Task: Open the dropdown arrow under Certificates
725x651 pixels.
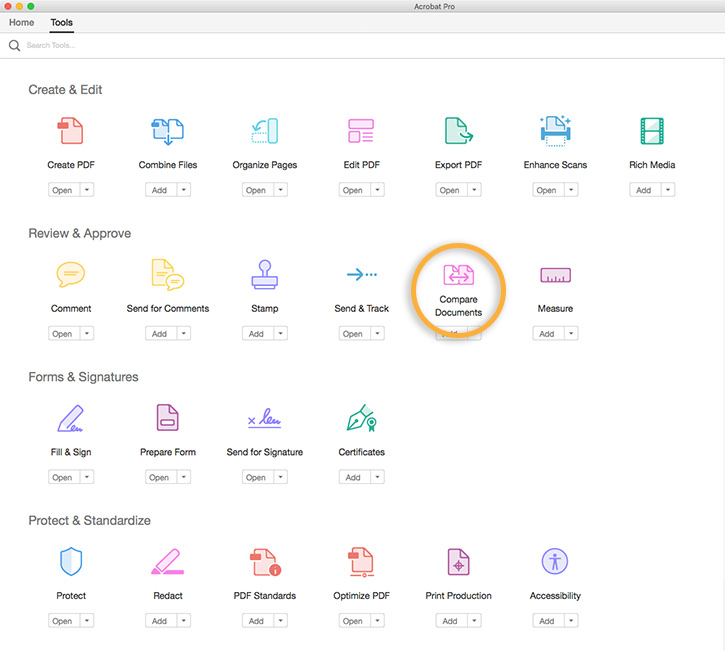Action: [378, 477]
